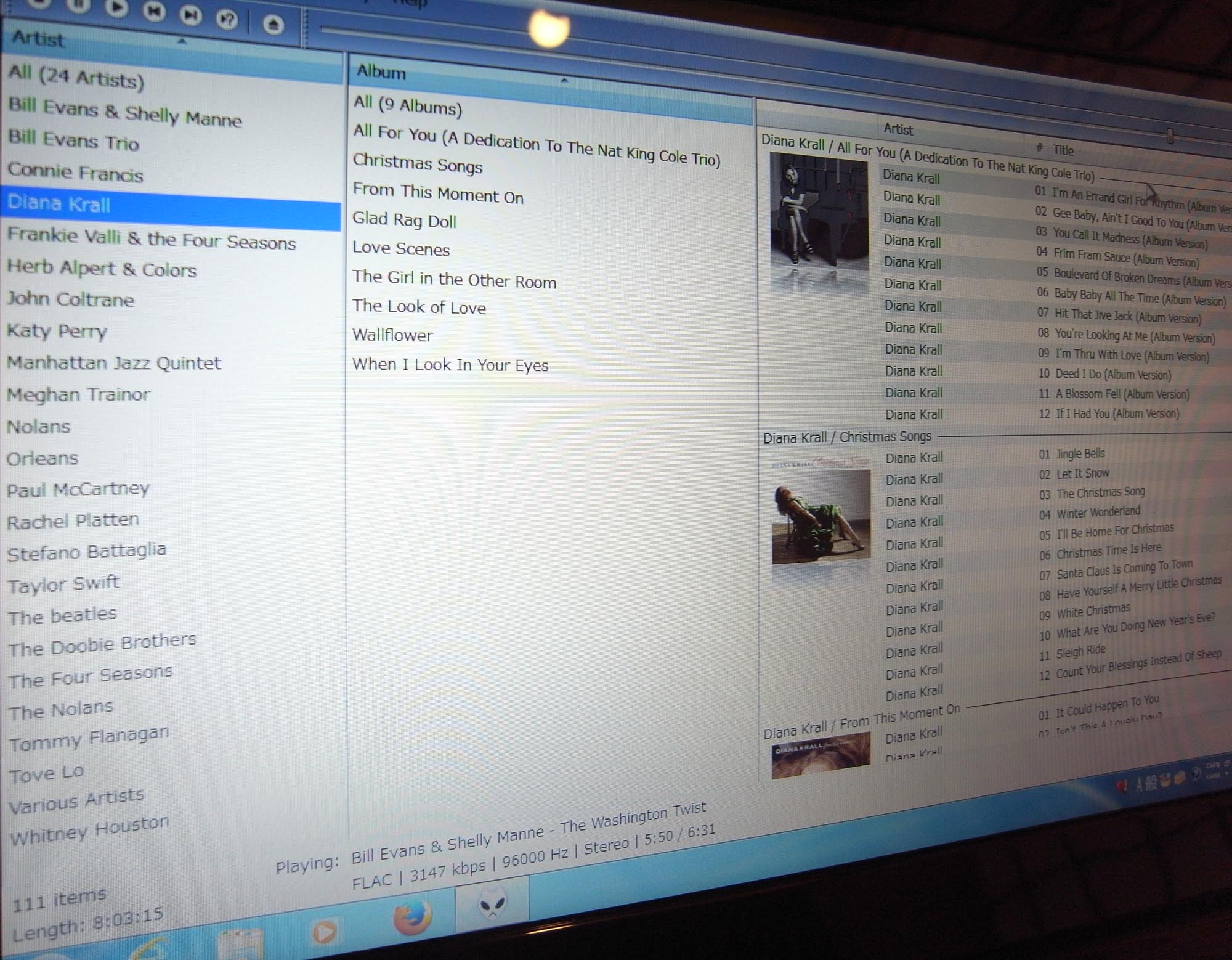Skip to the previous track

click(x=154, y=11)
